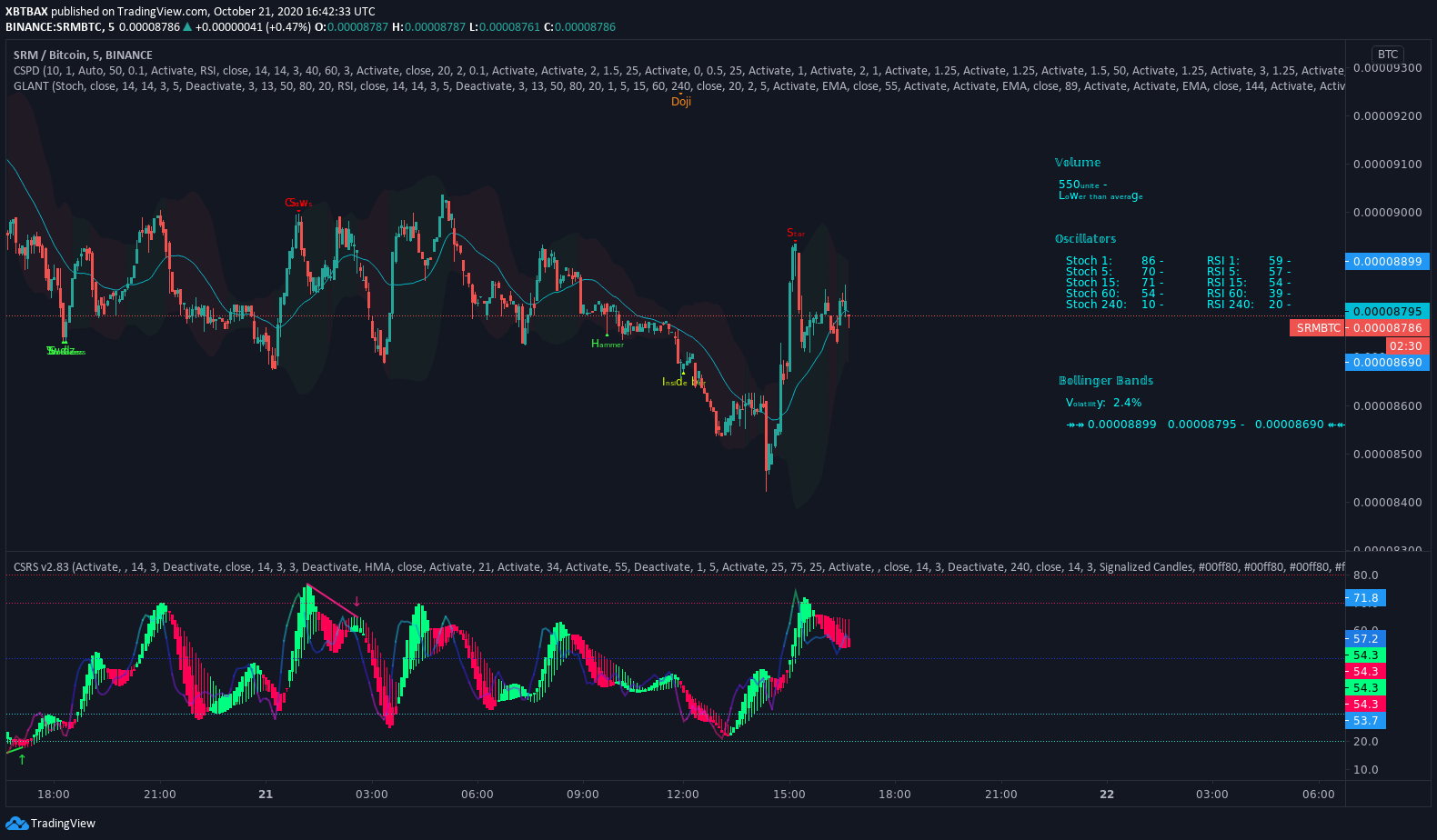Select the GLANT indicator legend line
Screen dimensions: 1437x840
[x=678, y=86]
